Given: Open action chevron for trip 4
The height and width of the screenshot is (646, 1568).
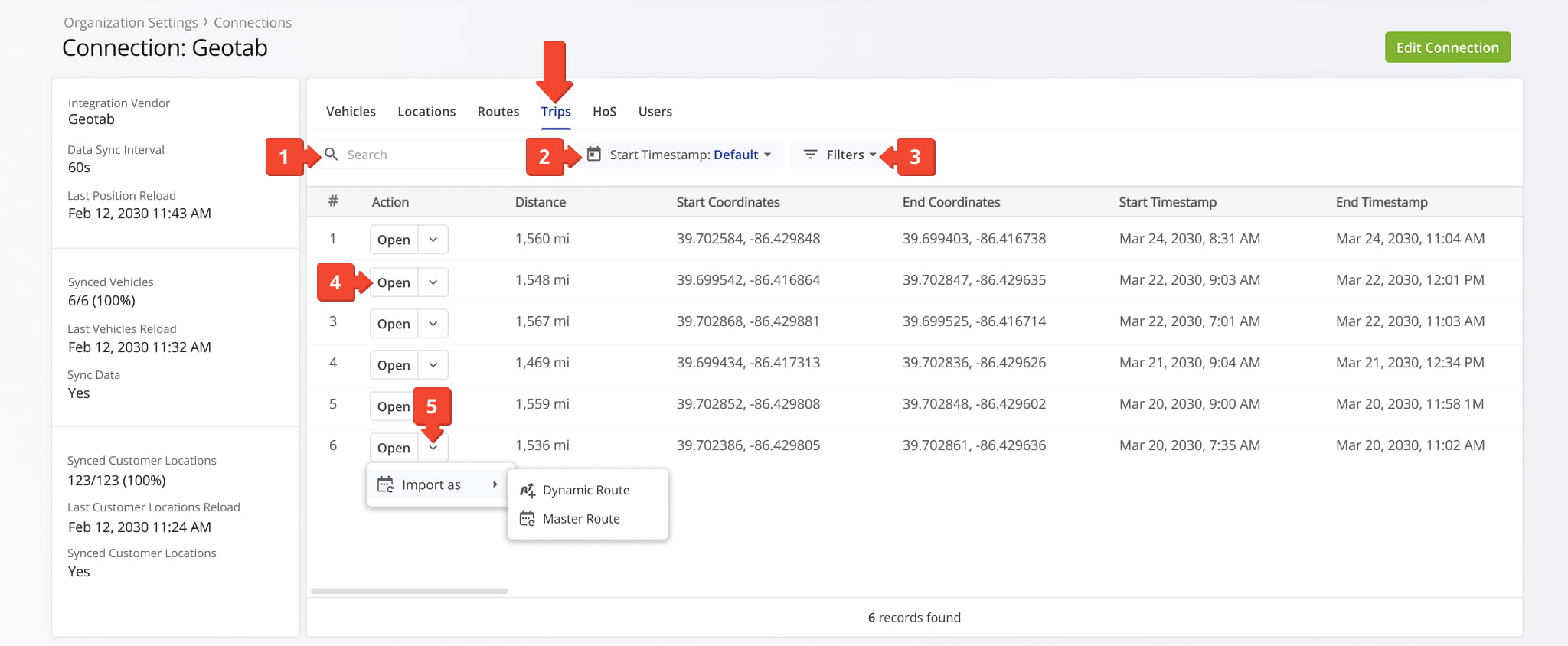Looking at the screenshot, I should point(433,365).
